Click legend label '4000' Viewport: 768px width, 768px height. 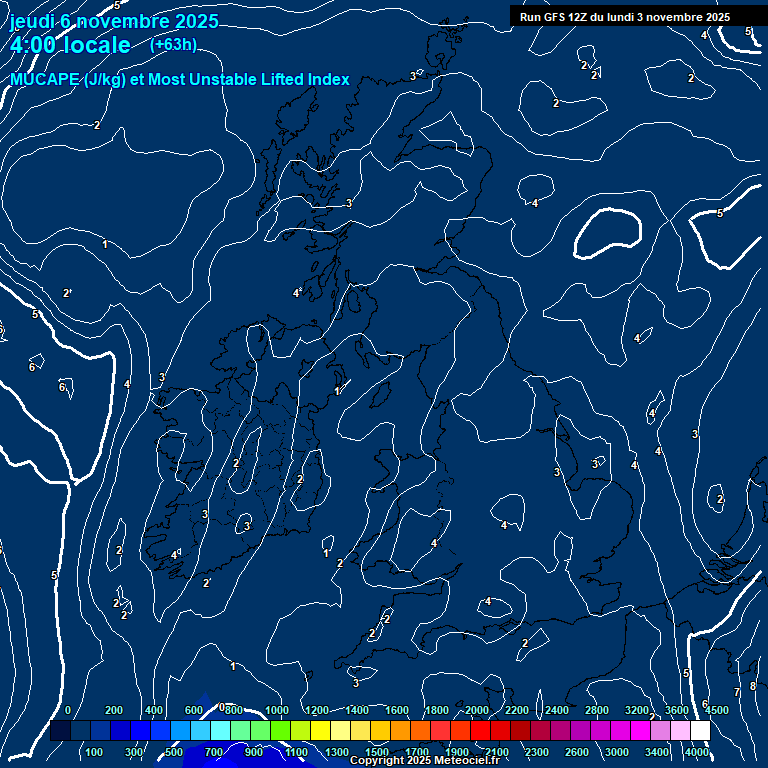(x=697, y=752)
